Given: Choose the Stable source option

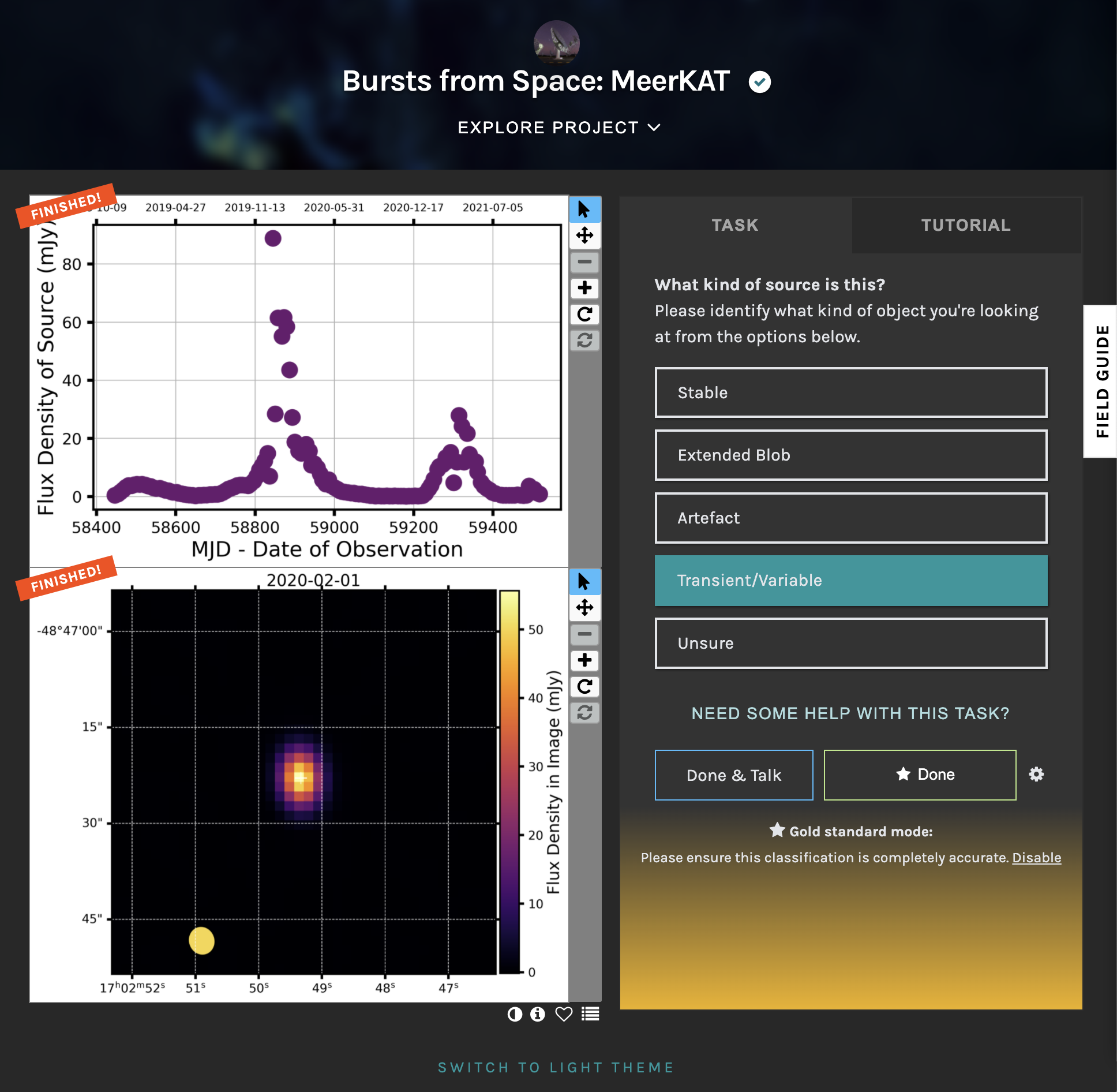Looking at the screenshot, I should [850, 392].
